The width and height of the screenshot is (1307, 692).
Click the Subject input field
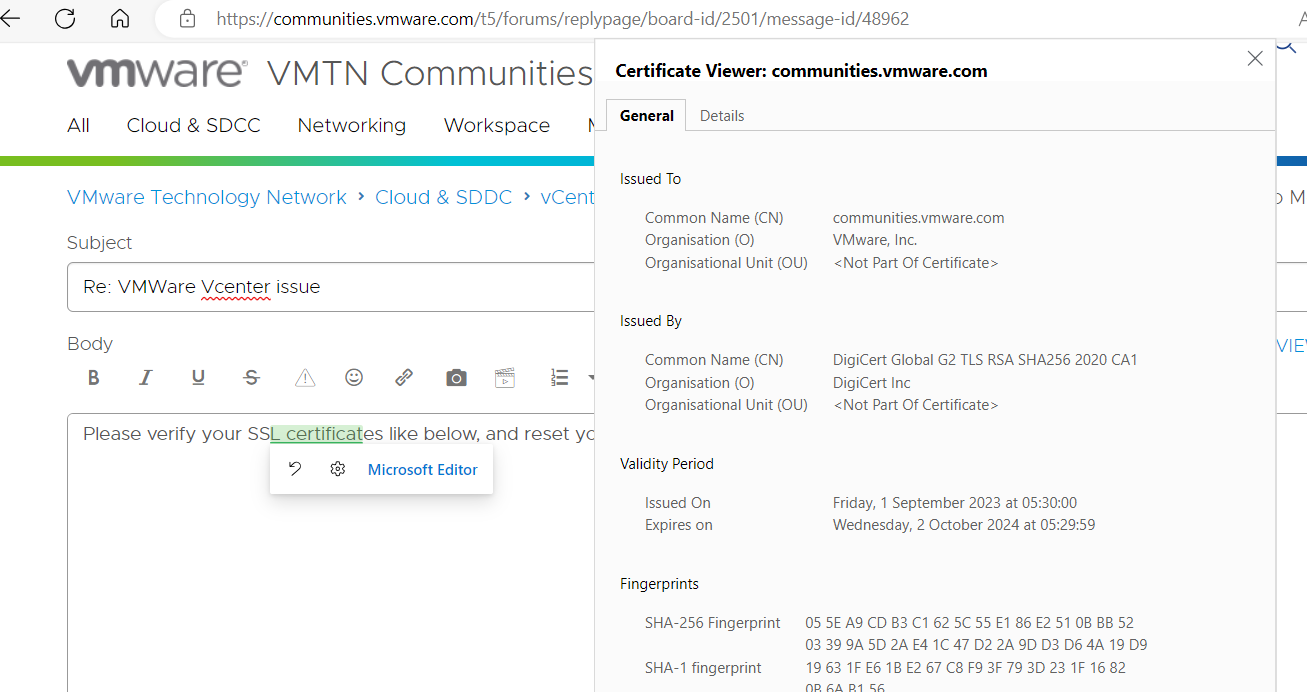coord(300,287)
